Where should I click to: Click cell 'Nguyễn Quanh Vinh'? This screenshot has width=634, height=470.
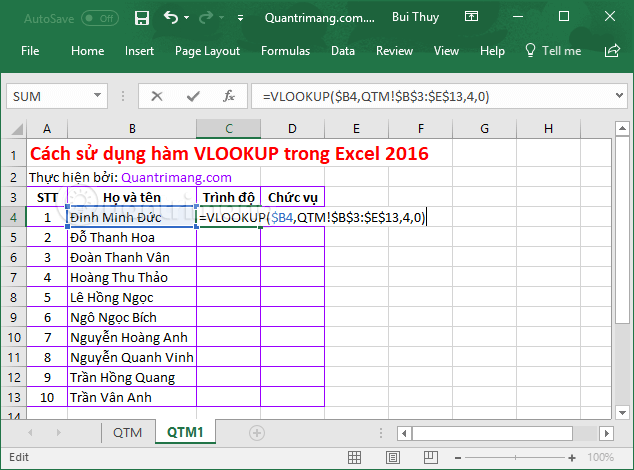coord(132,358)
